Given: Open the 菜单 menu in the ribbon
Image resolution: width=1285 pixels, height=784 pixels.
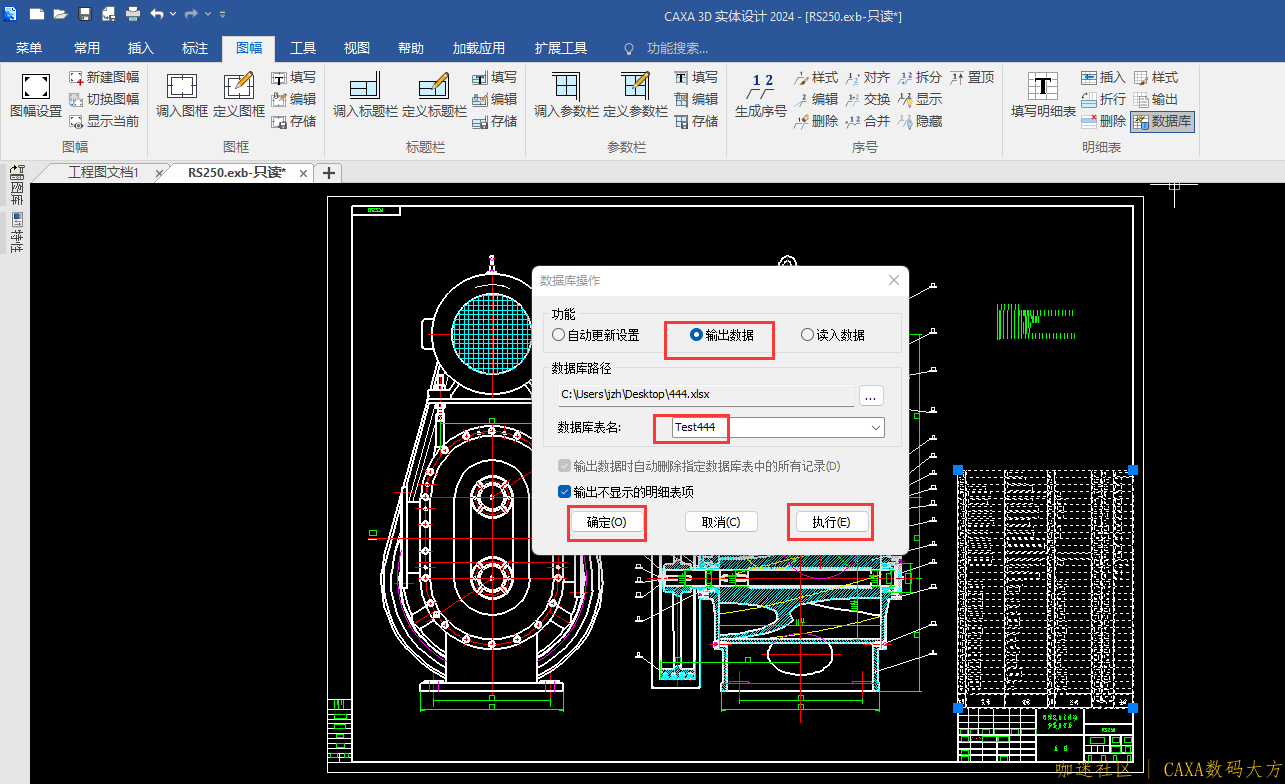Looking at the screenshot, I should tap(29, 48).
